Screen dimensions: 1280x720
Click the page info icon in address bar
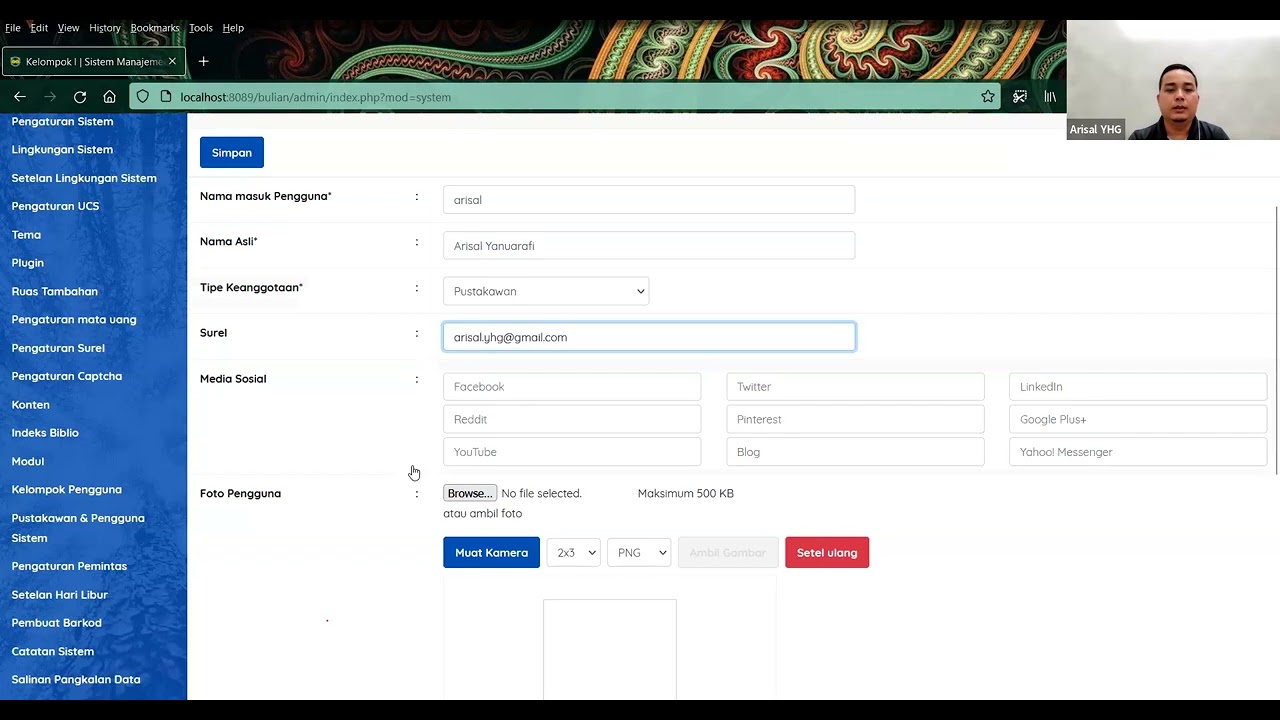(x=164, y=97)
